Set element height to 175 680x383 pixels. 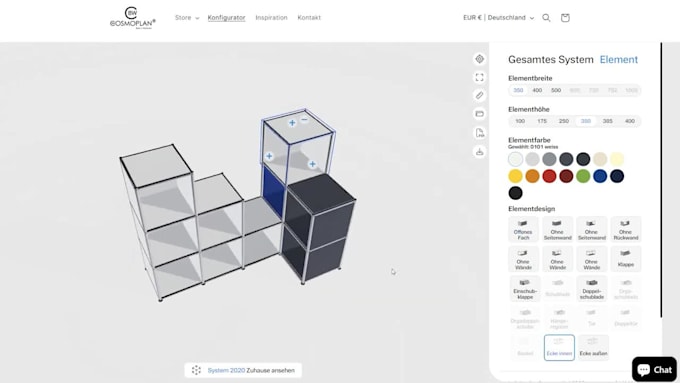pos(542,121)
